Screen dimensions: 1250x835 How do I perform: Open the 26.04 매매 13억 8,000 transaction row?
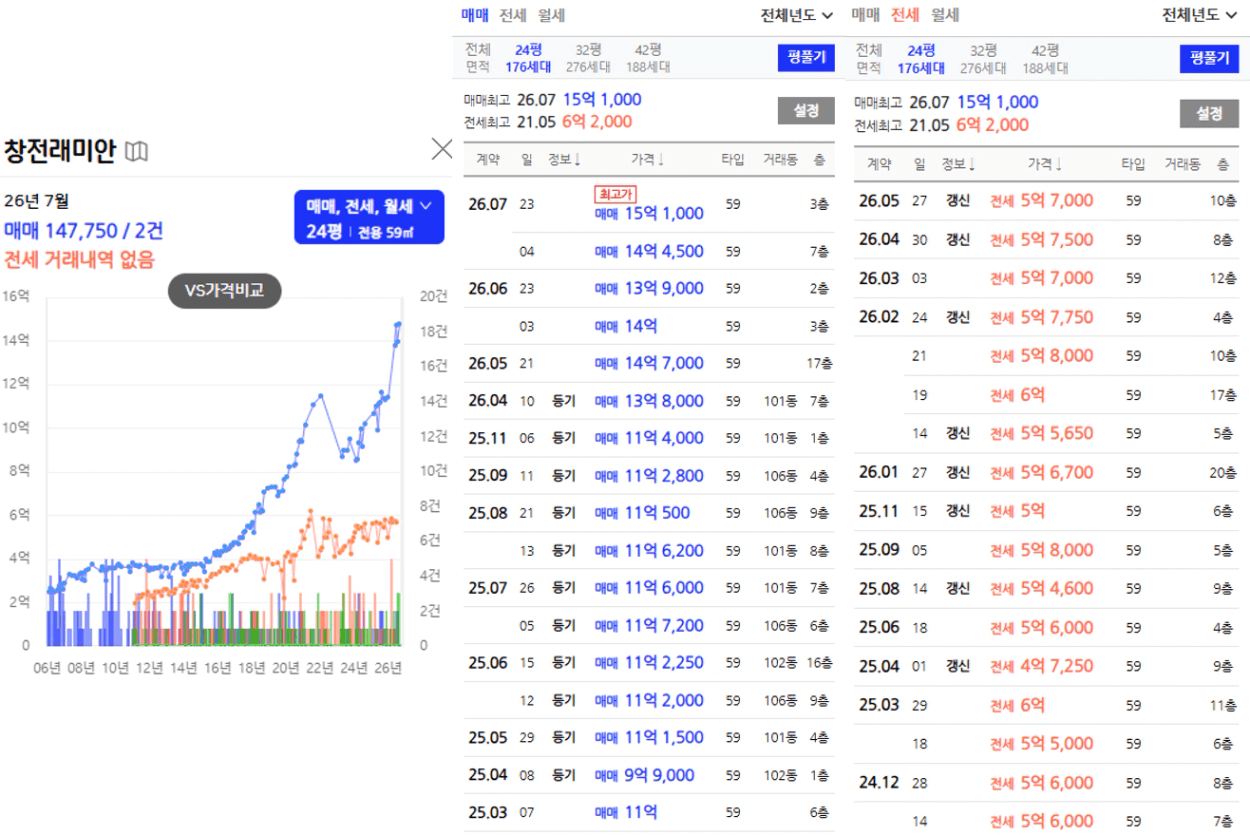(650, 401)
